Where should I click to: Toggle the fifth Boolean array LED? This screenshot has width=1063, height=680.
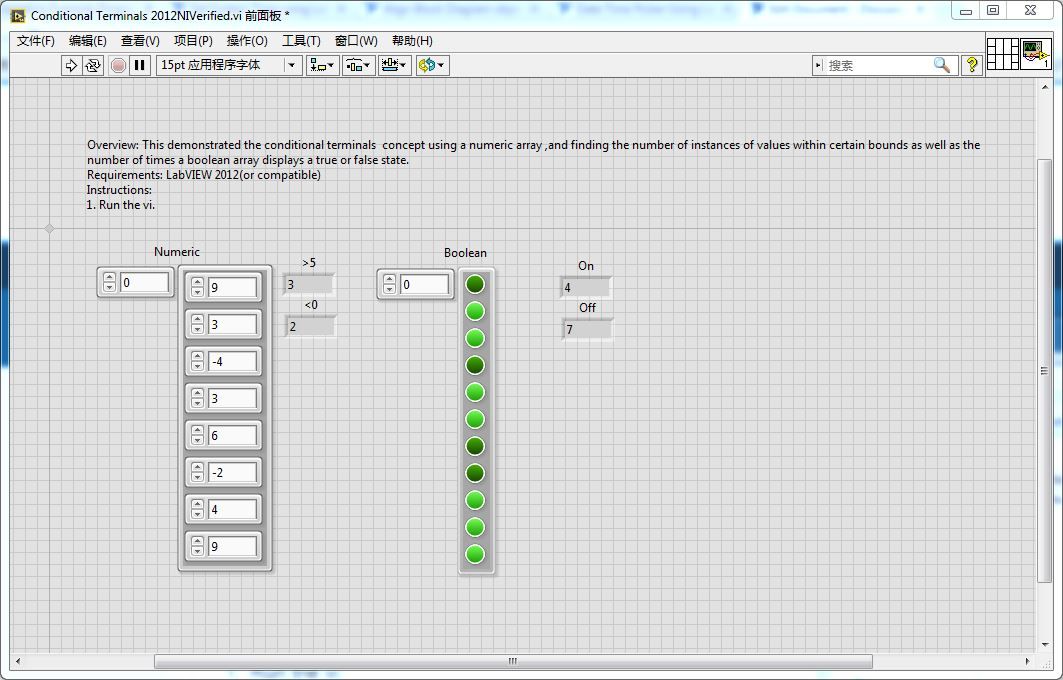pos(475,392)
